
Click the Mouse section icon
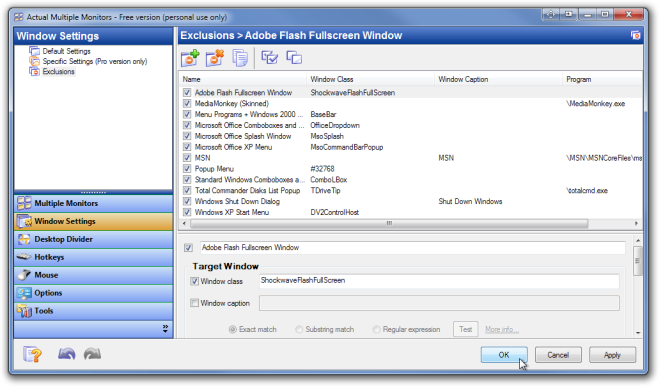pos(24,275)
